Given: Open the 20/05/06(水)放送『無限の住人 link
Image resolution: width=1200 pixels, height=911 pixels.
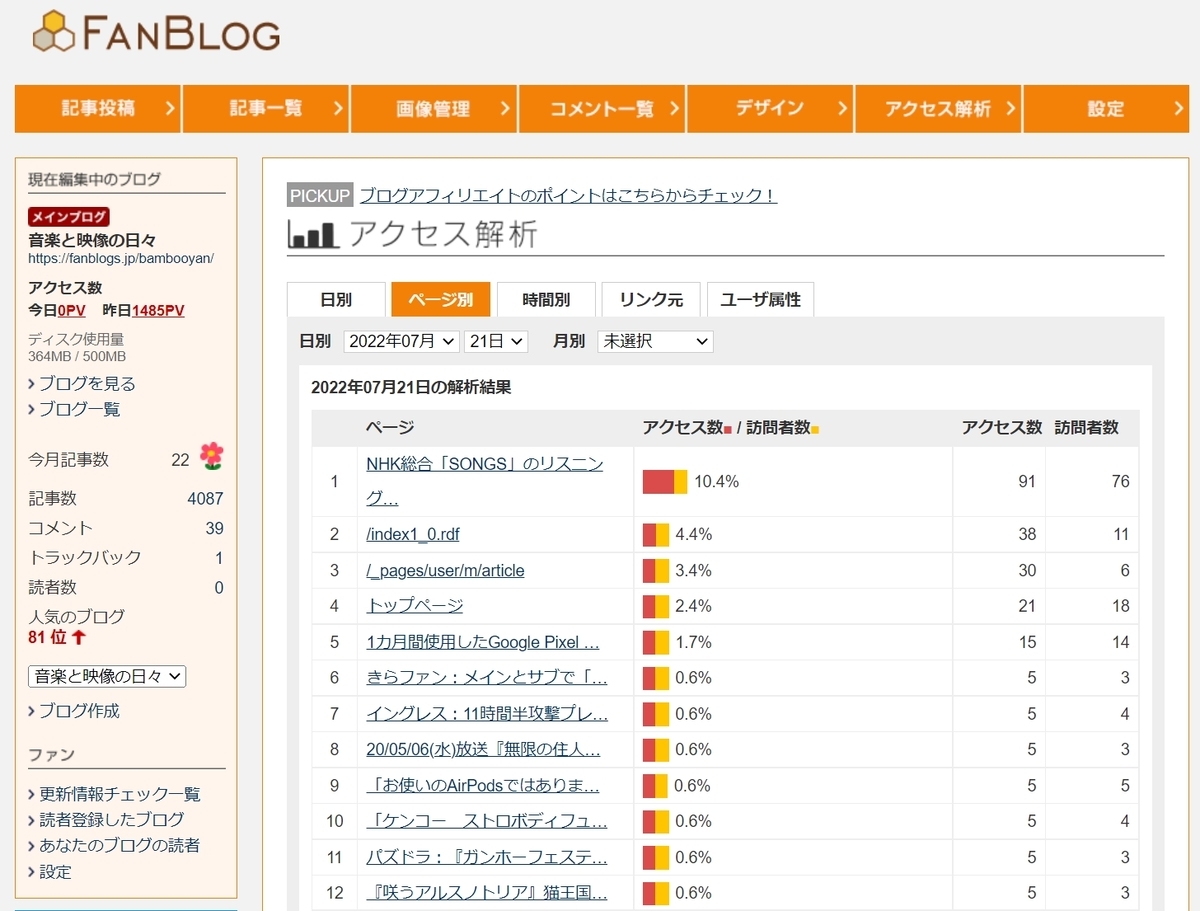Looking at the screenshot, I should pos(483,750).
